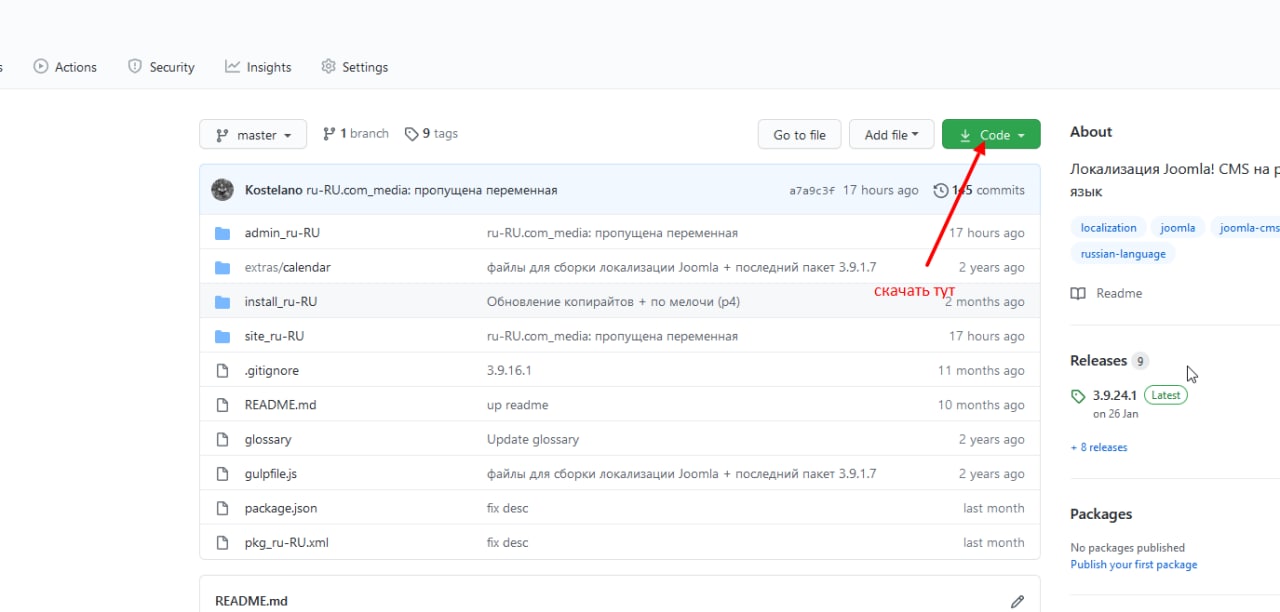Viewport: 1280px width, 612px height.
Task: Click the edit README pencil icon
Action: pyautogui.click(x=1018, y=602)
